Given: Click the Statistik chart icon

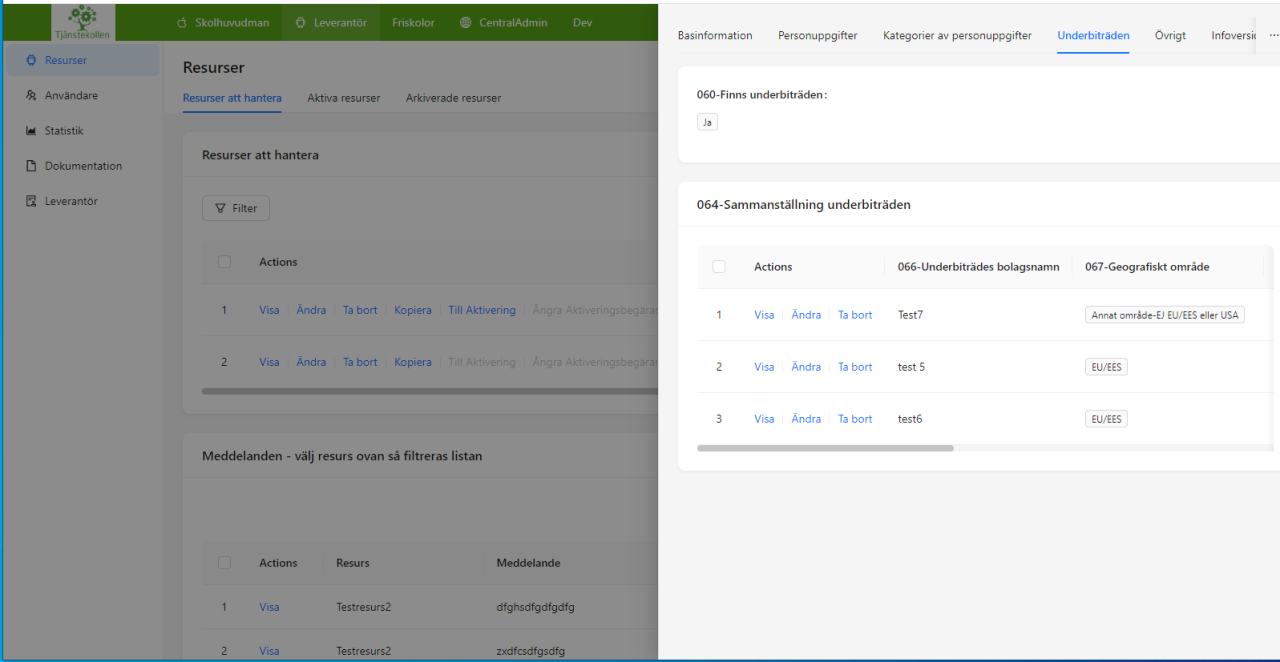Looking at the screenshot, I should pos(31,131).
